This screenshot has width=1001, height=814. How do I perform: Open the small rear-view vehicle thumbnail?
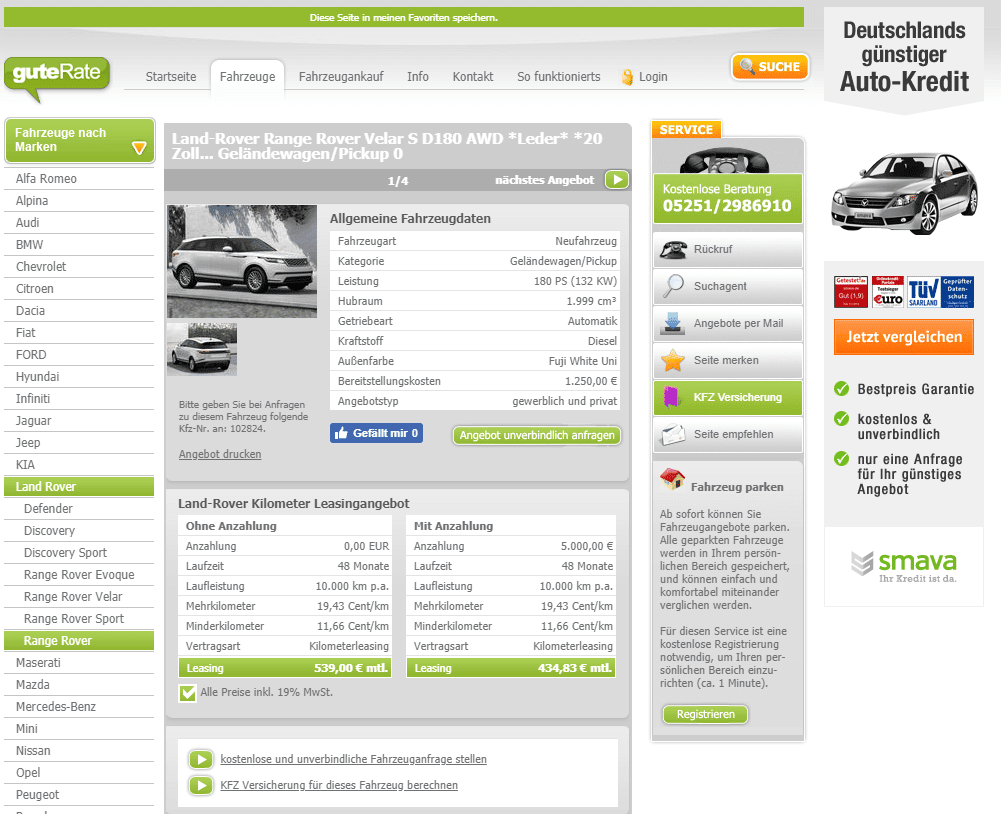[x=202, y=349]
